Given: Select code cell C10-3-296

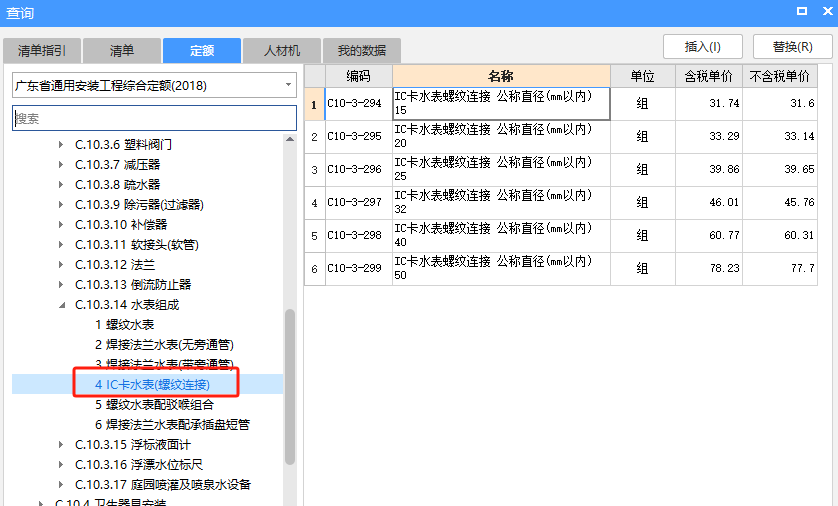Looking at the screenshot, I should point(359,170).
